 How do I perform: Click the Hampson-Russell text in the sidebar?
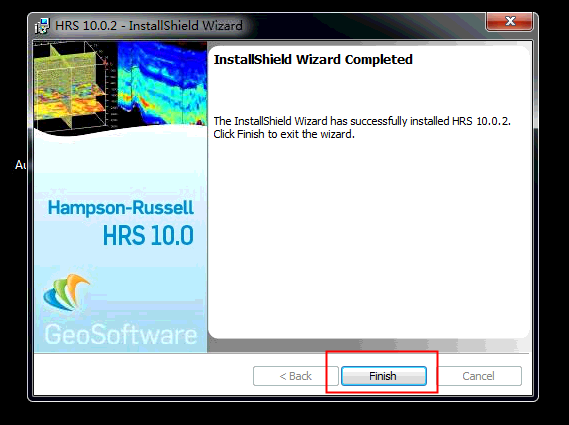click(121, 208)
